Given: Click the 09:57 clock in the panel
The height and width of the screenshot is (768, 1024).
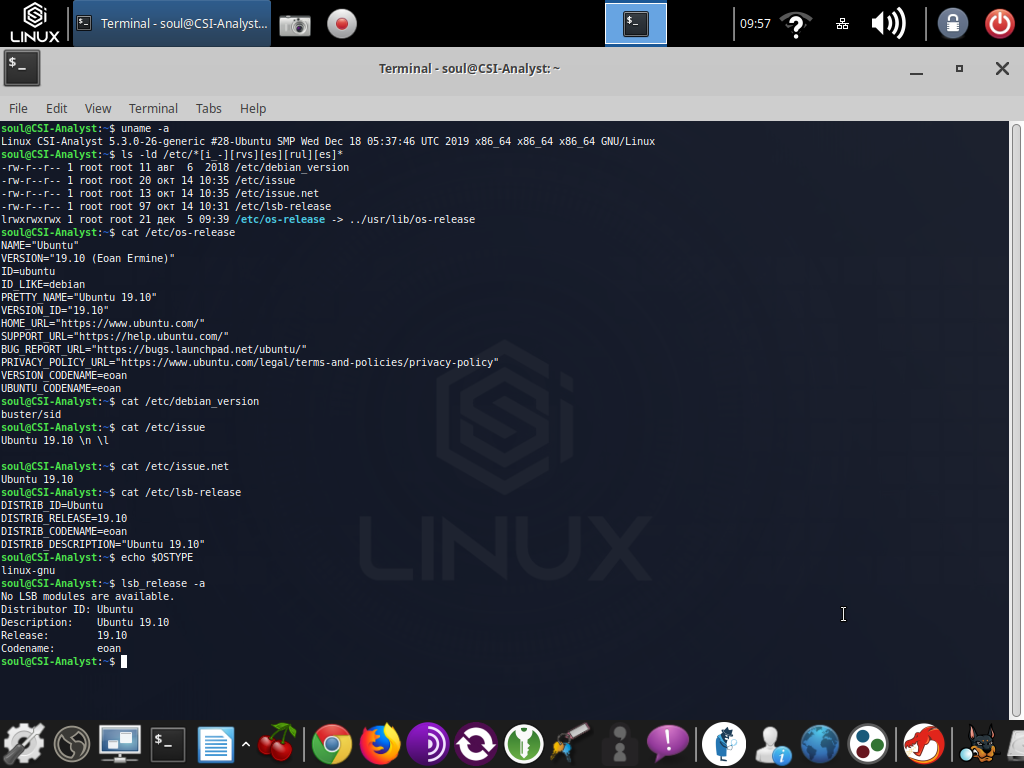Looking at the screenshot, I should pyautogui.click(x=755, y=24).
